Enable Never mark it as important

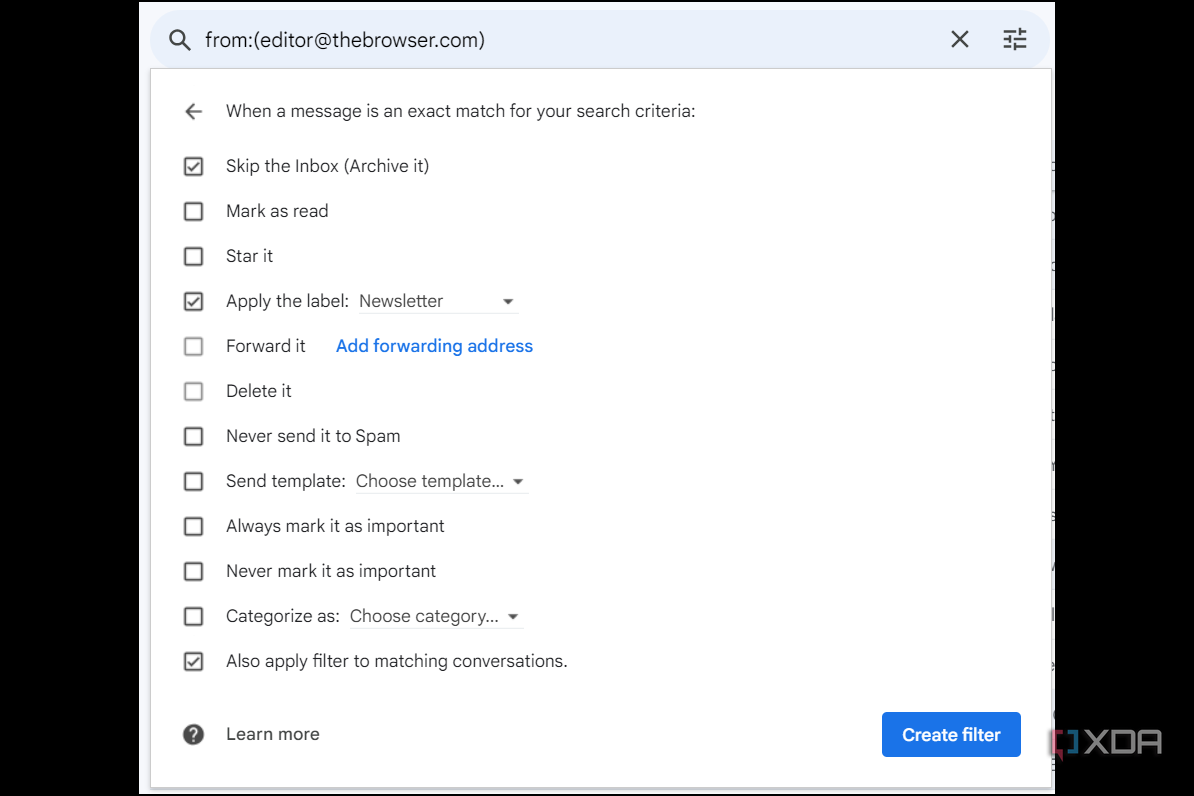click(193, 571)
